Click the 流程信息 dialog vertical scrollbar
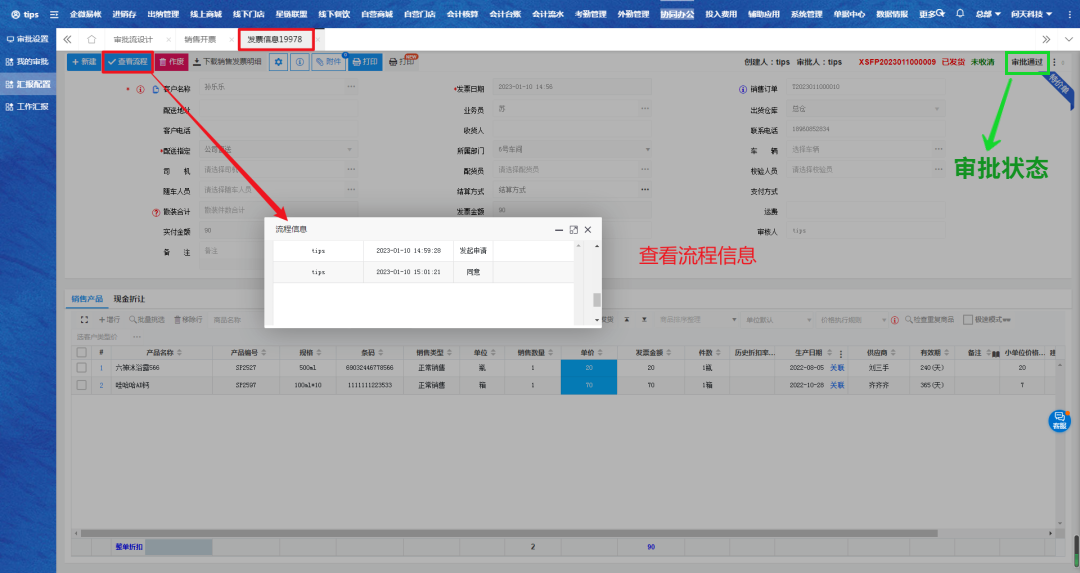 [597, 299]
